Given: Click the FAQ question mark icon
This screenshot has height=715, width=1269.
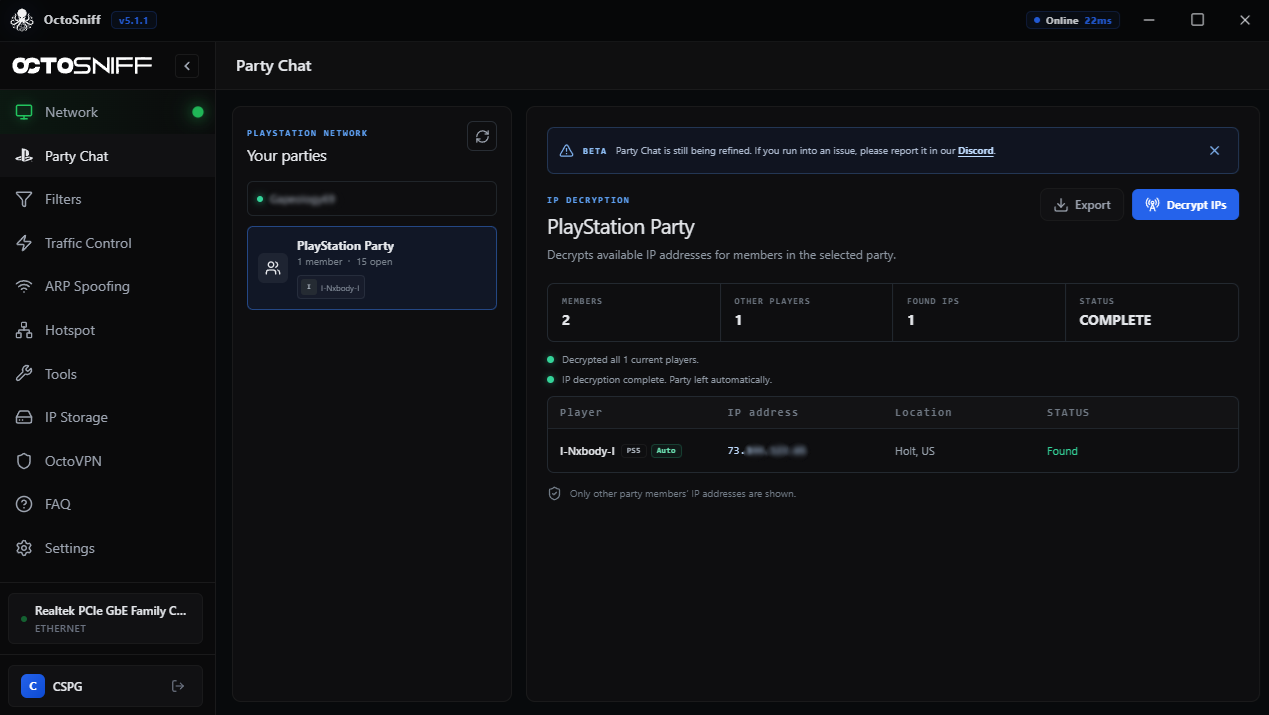Looking at the screenshot, I should [25, 504].
